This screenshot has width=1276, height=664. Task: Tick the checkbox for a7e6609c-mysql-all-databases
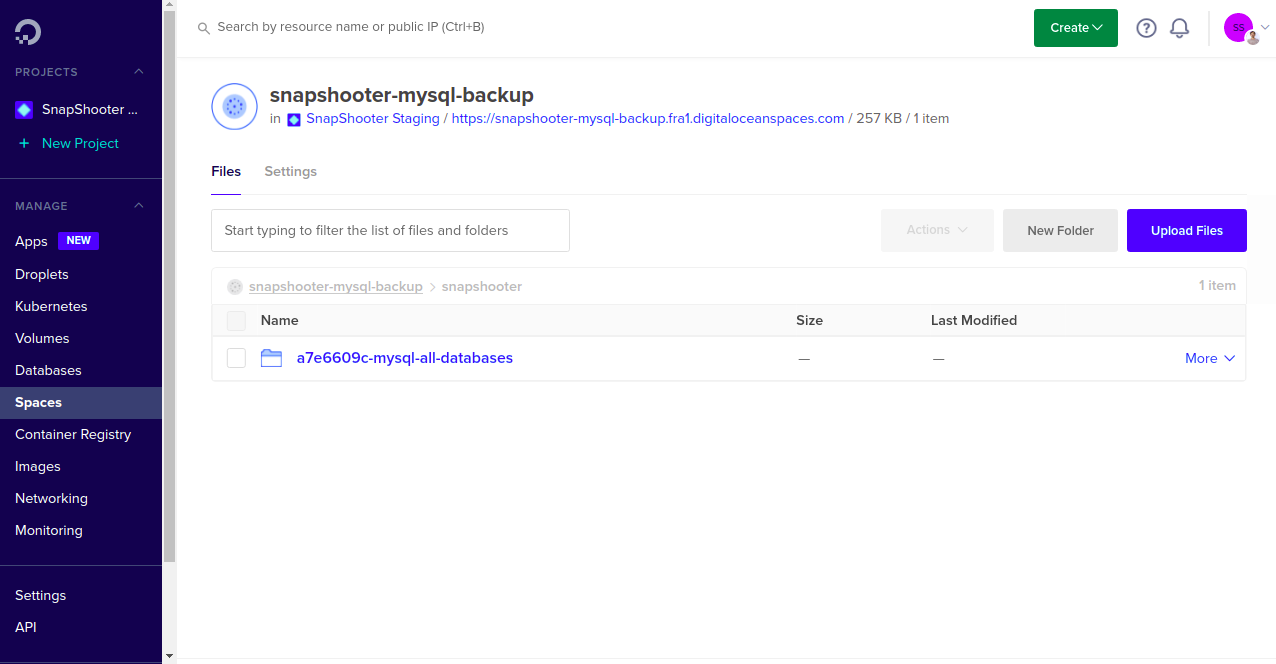(236, 358)
